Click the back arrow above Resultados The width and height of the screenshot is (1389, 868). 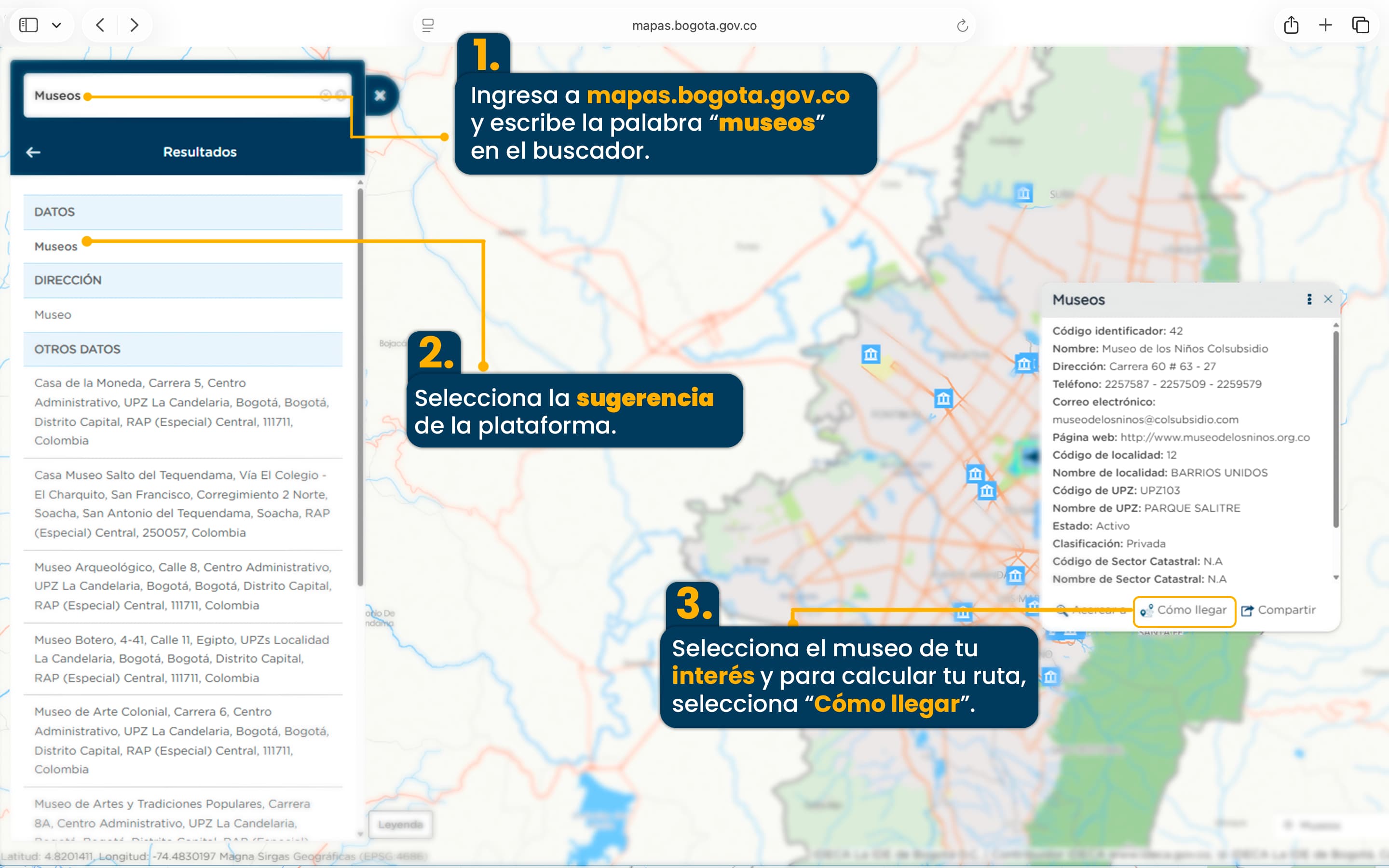[x=33, y=151]
